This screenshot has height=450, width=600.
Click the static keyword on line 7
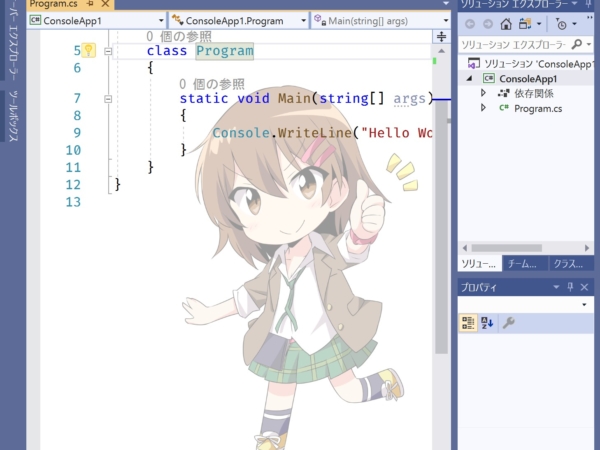pyautogui.click(x=204, y=99)
